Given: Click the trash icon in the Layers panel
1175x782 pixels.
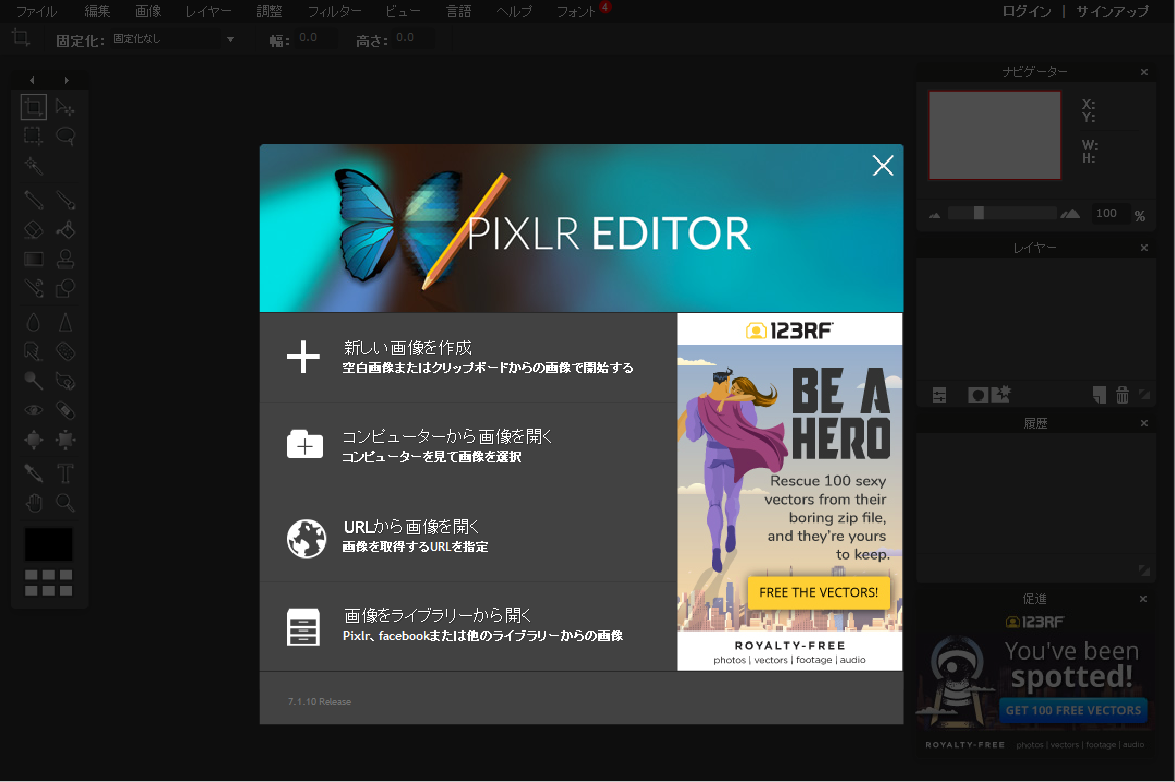Looking at the screenshot, I should tap(1122, 395).
